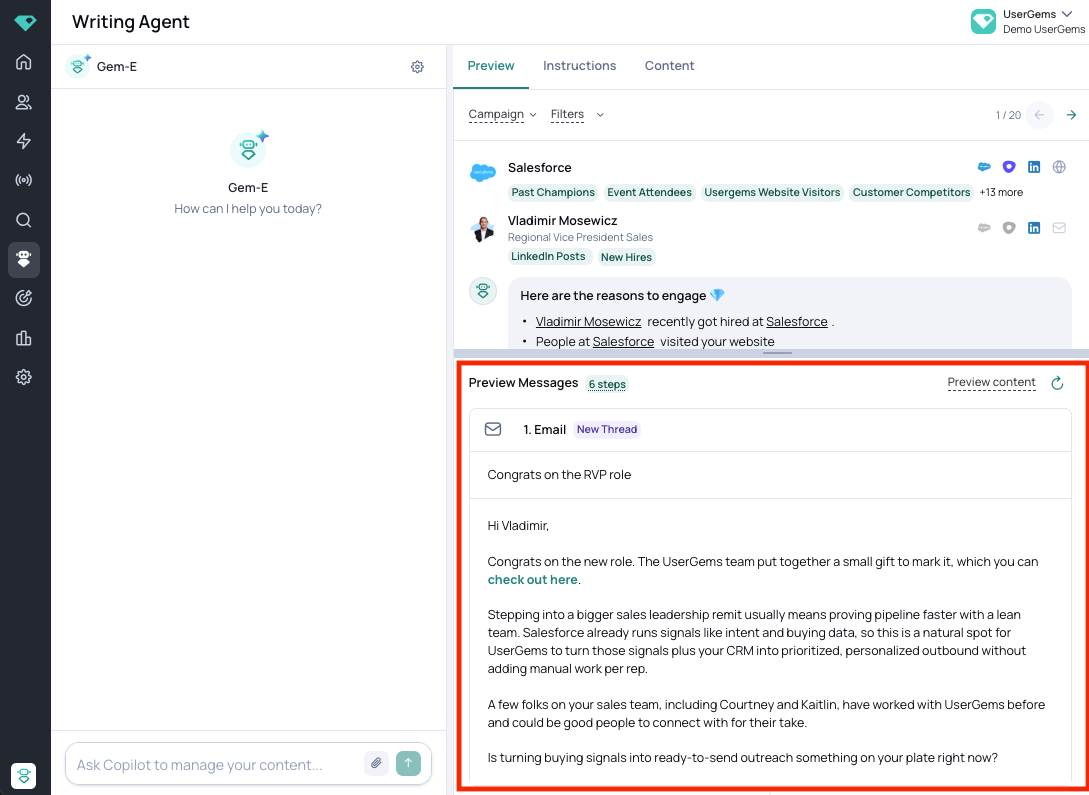Switch to the Content tab

(x=670, y=66)
